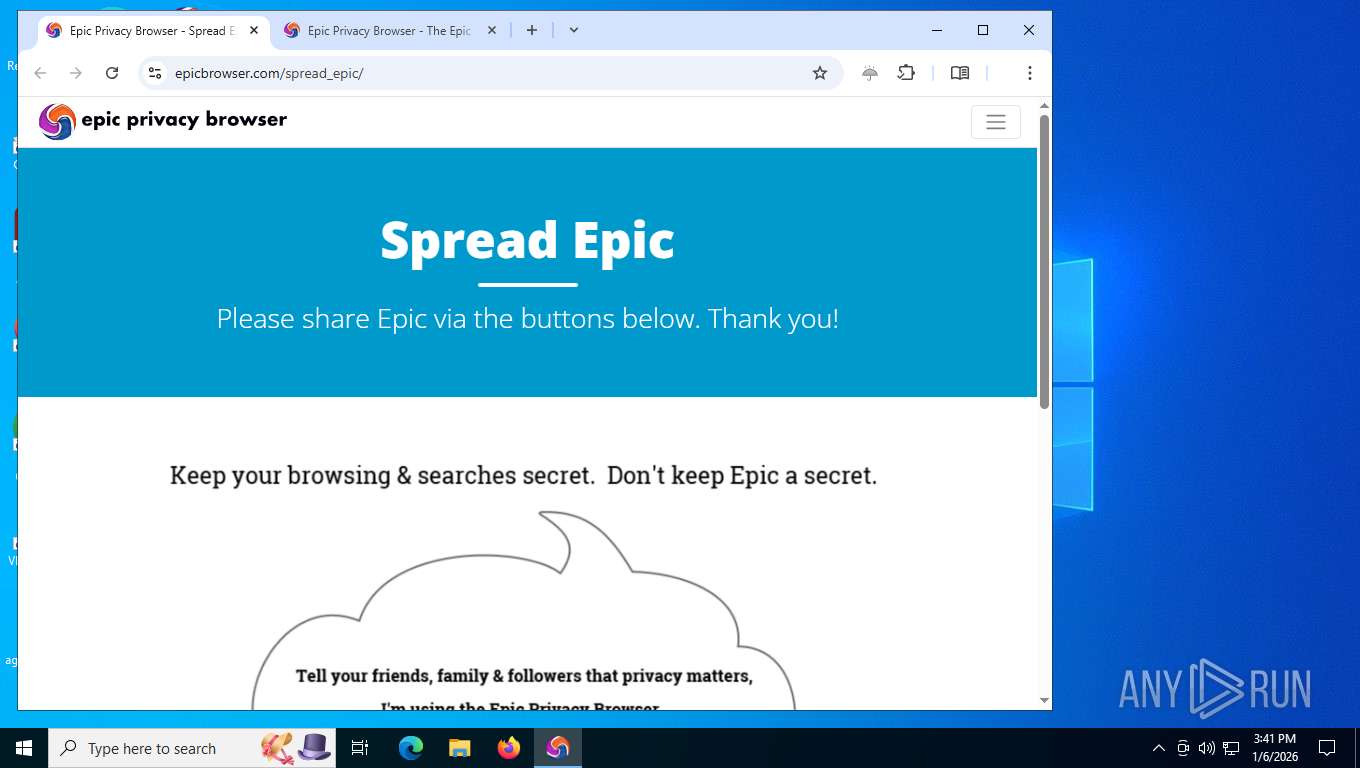Viewport: 1360px width, 768px height.
Task: Click the Epic browser taskbar icon
Action: [558, 748]
